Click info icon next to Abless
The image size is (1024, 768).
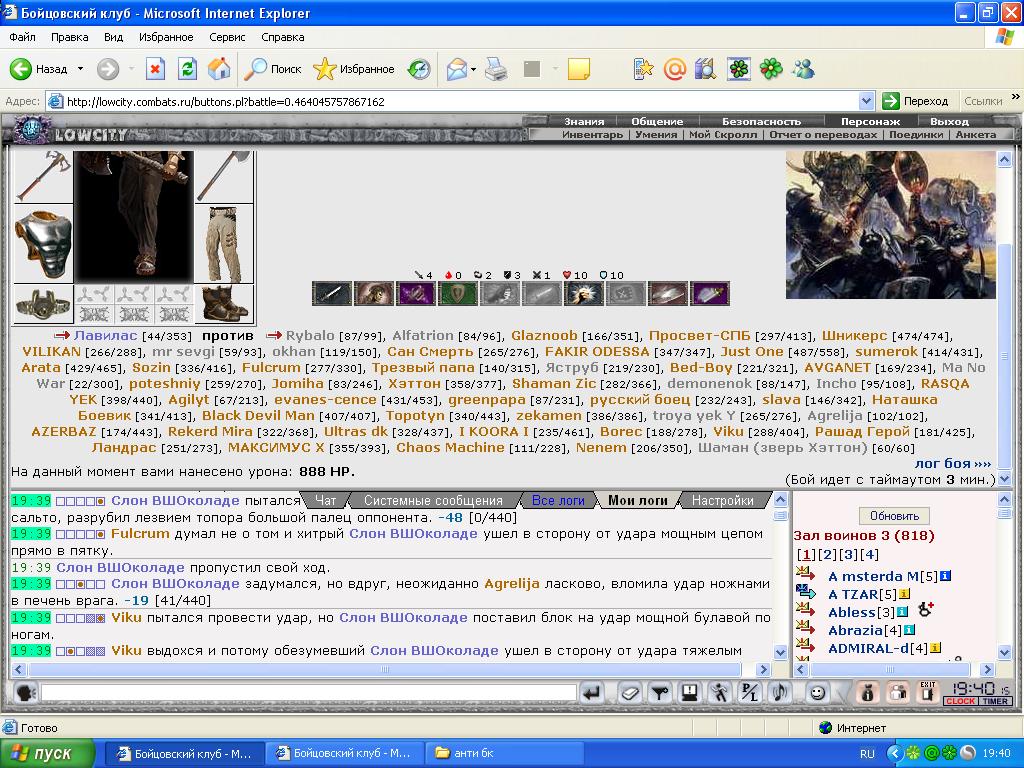(x=903, y=612)
